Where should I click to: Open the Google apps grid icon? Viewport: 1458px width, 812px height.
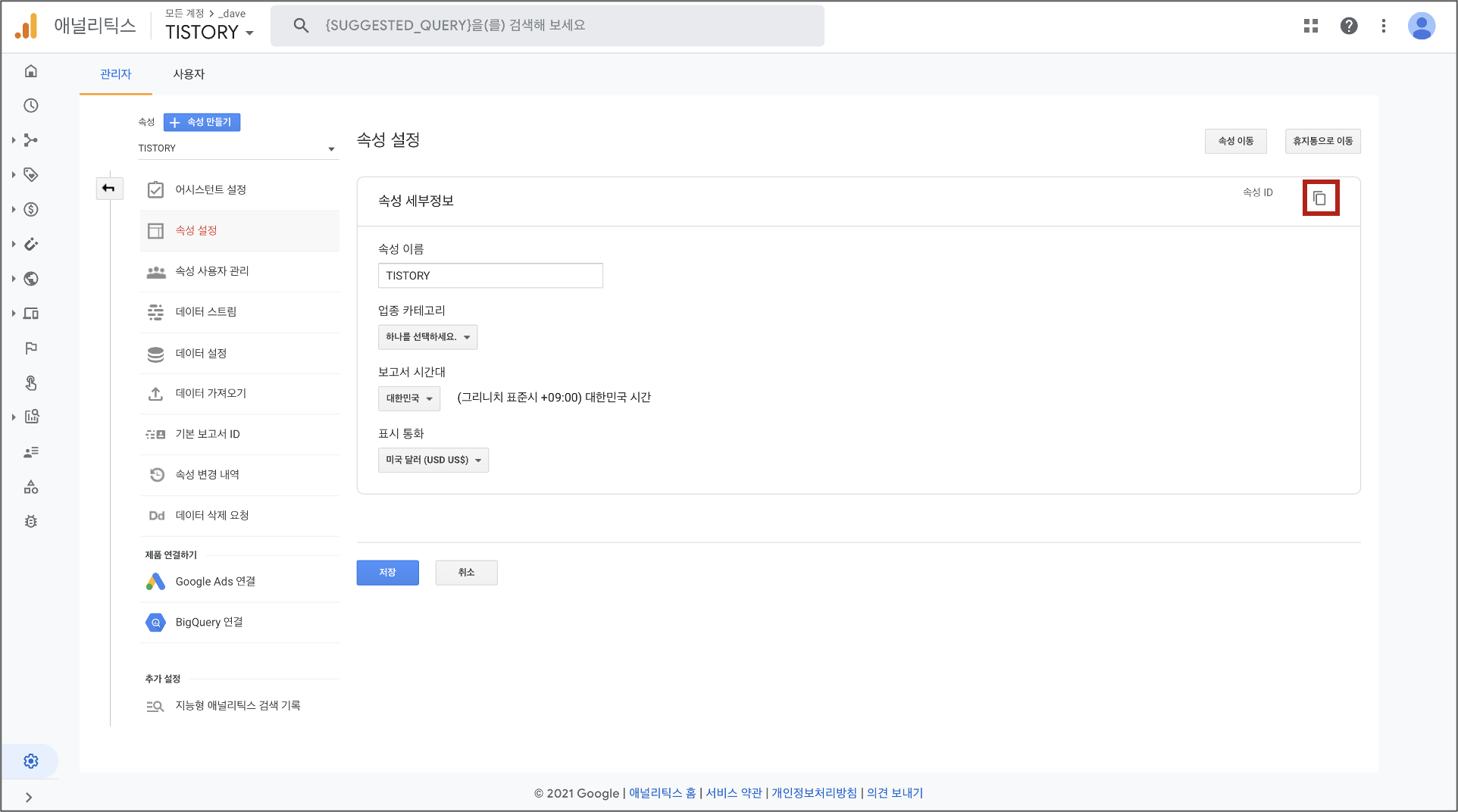point(1311,26)
